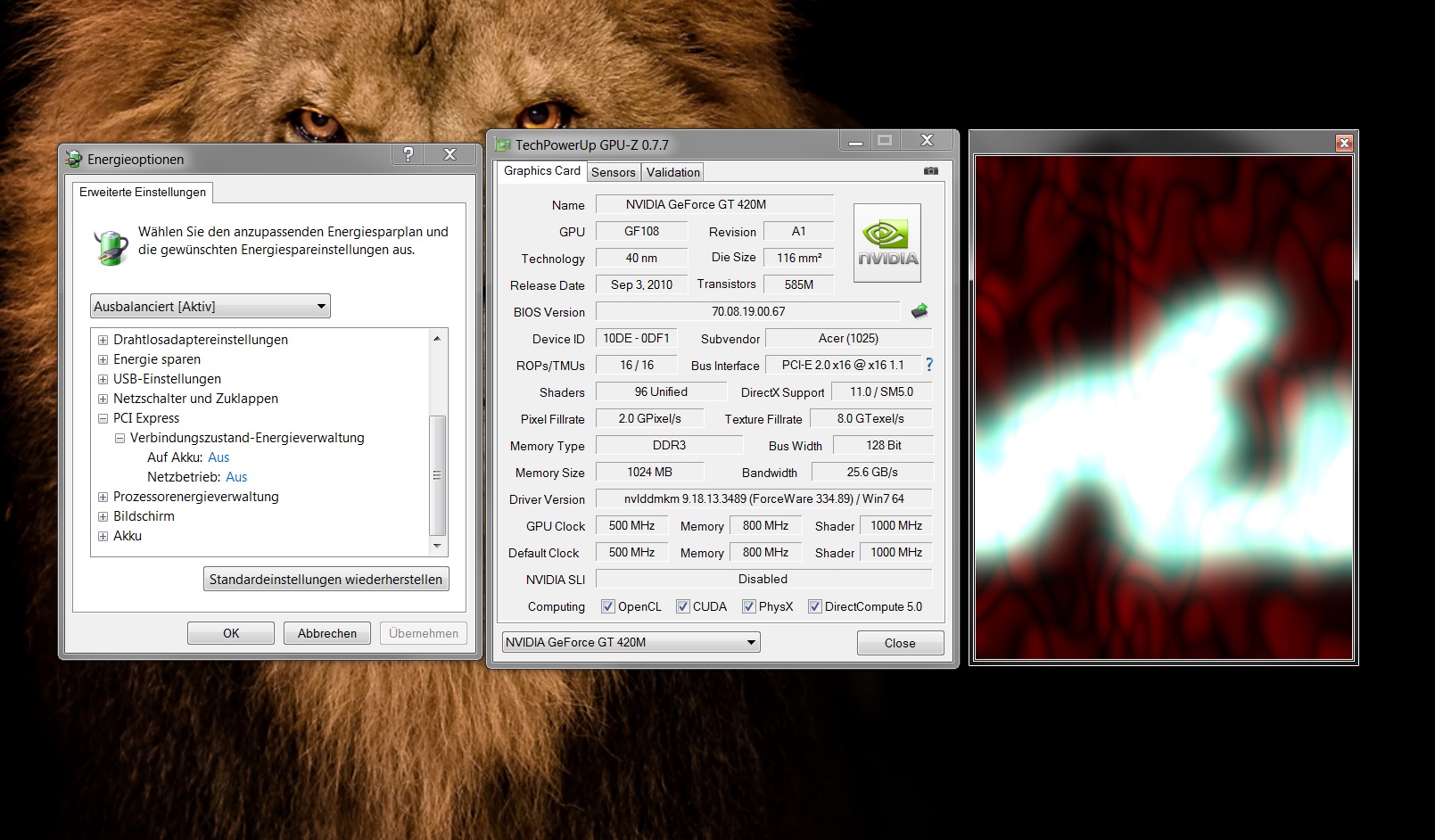
Task: Click the Abbrechen button
Action: point(327,633)
